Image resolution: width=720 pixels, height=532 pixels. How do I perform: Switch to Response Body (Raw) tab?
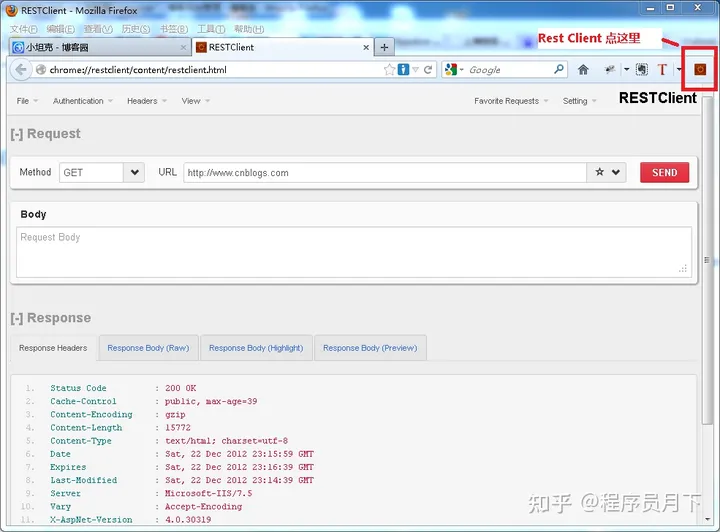(x=148, y=348)
